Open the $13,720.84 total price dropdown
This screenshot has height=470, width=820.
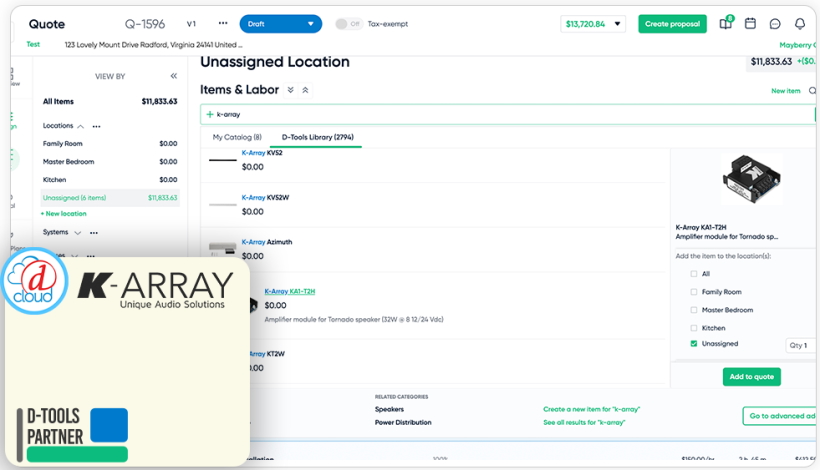593,24
